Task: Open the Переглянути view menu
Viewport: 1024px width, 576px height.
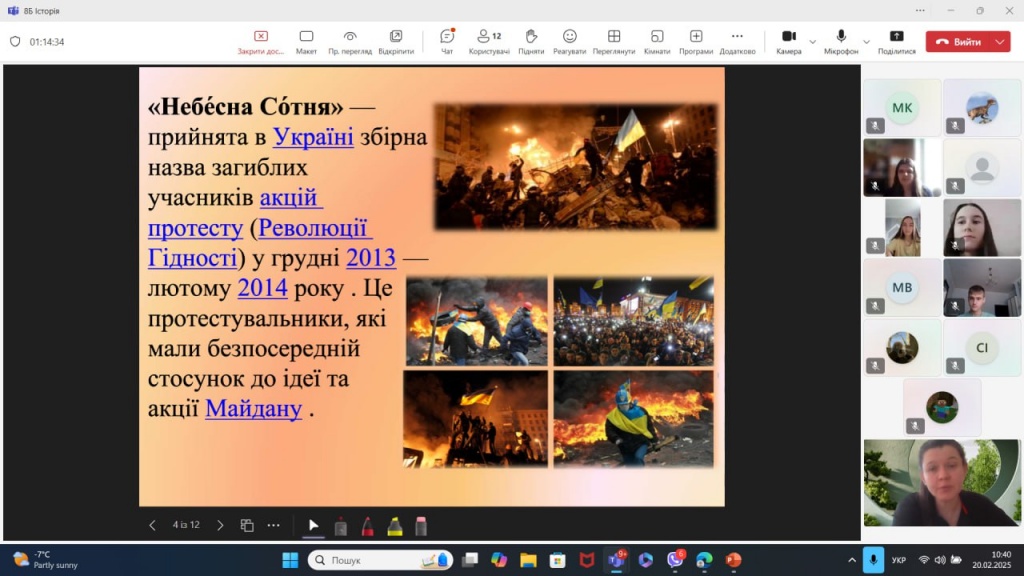Action: (x=613, y=41)
